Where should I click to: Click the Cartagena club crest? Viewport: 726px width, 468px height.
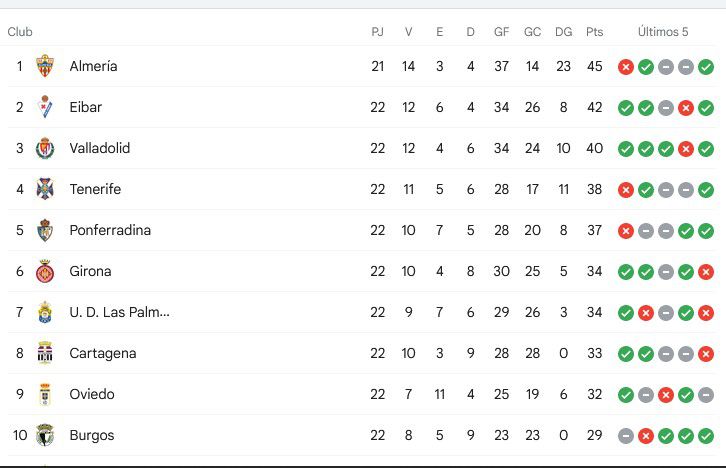click(x=45, y=353)
